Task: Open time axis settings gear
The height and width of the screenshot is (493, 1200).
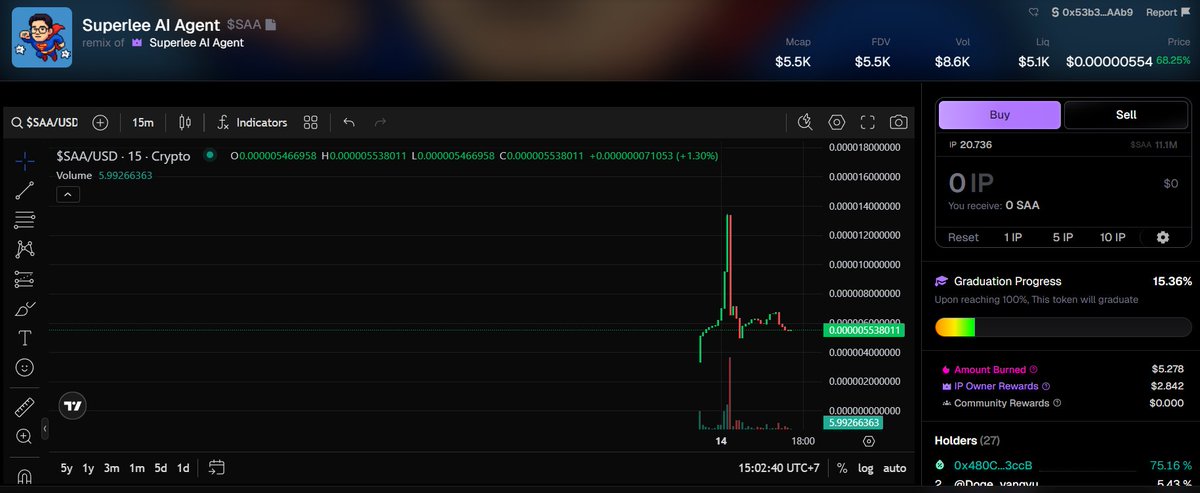Action: point(868,441)
